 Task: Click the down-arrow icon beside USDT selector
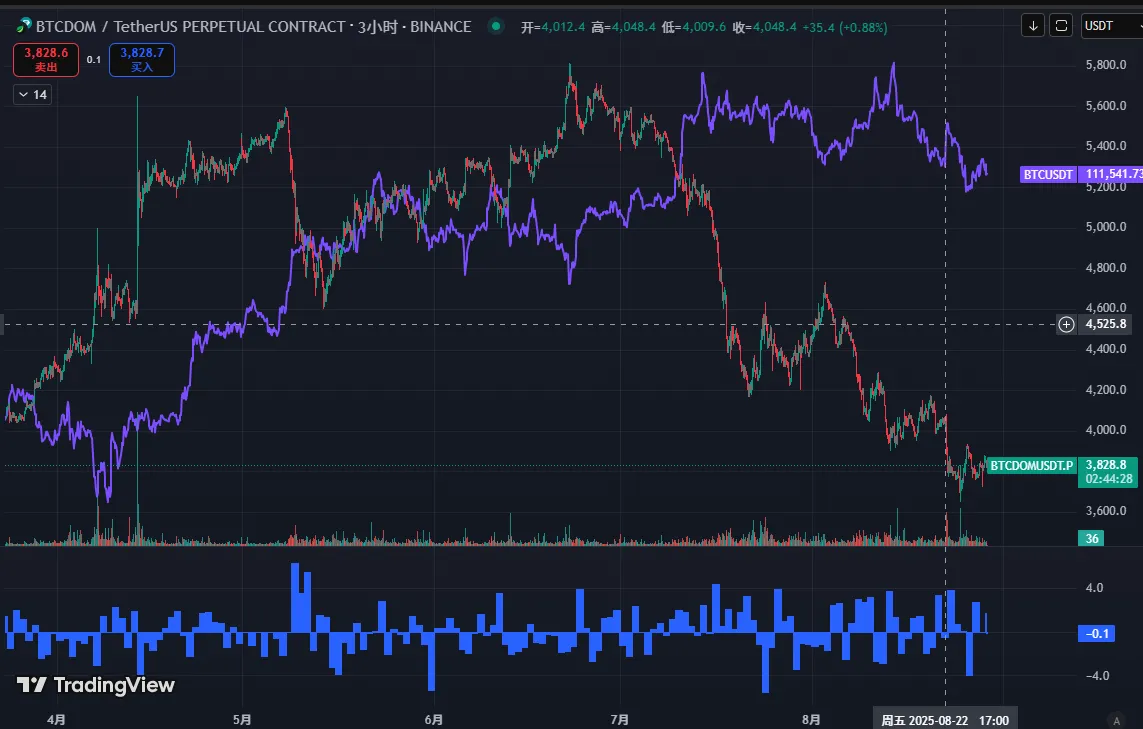pyautogui.click(x=1033, y=25)
